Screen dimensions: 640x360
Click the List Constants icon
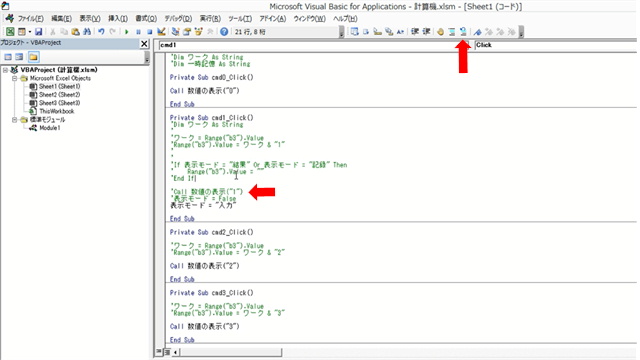coord(366,31)
